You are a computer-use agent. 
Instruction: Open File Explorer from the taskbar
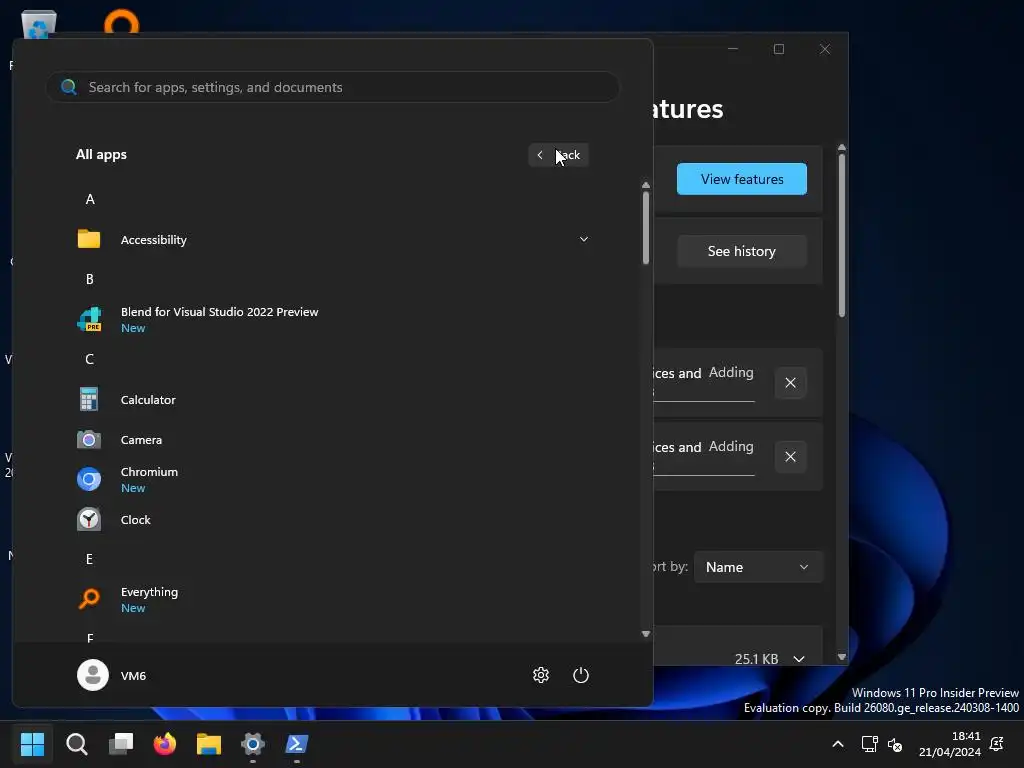209,744
